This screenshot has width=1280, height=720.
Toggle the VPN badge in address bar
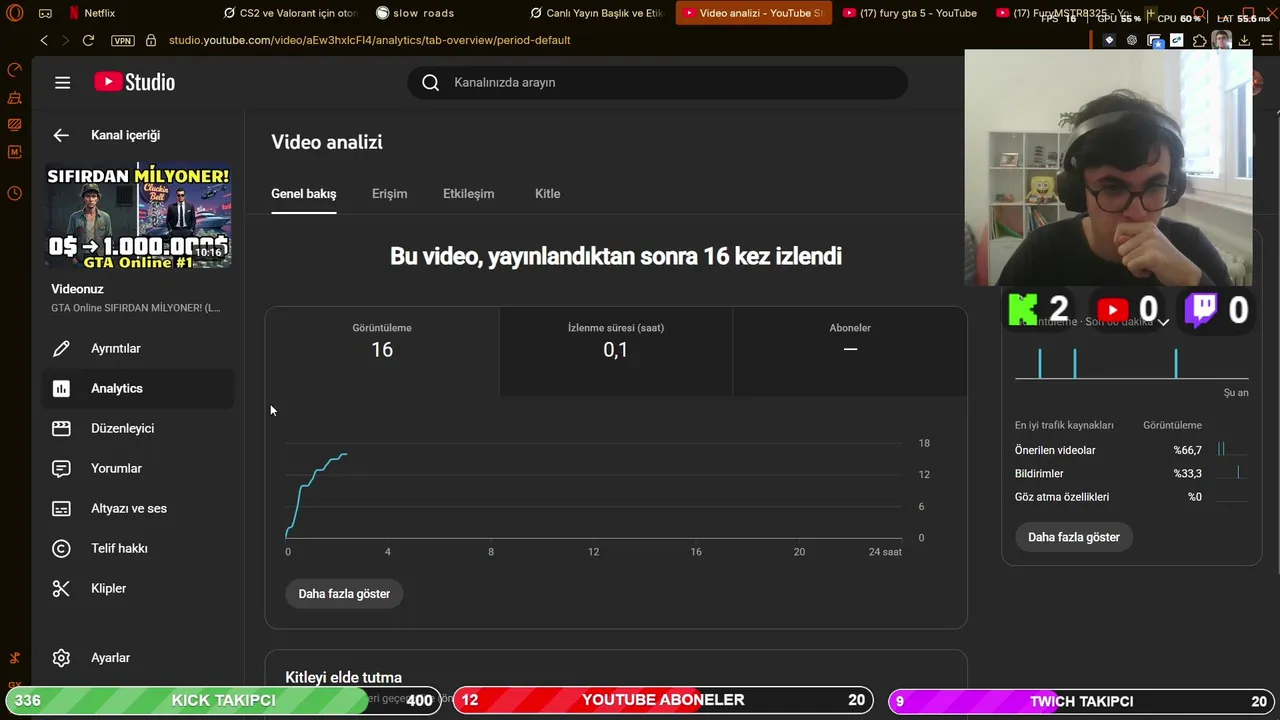pos(122,40)
